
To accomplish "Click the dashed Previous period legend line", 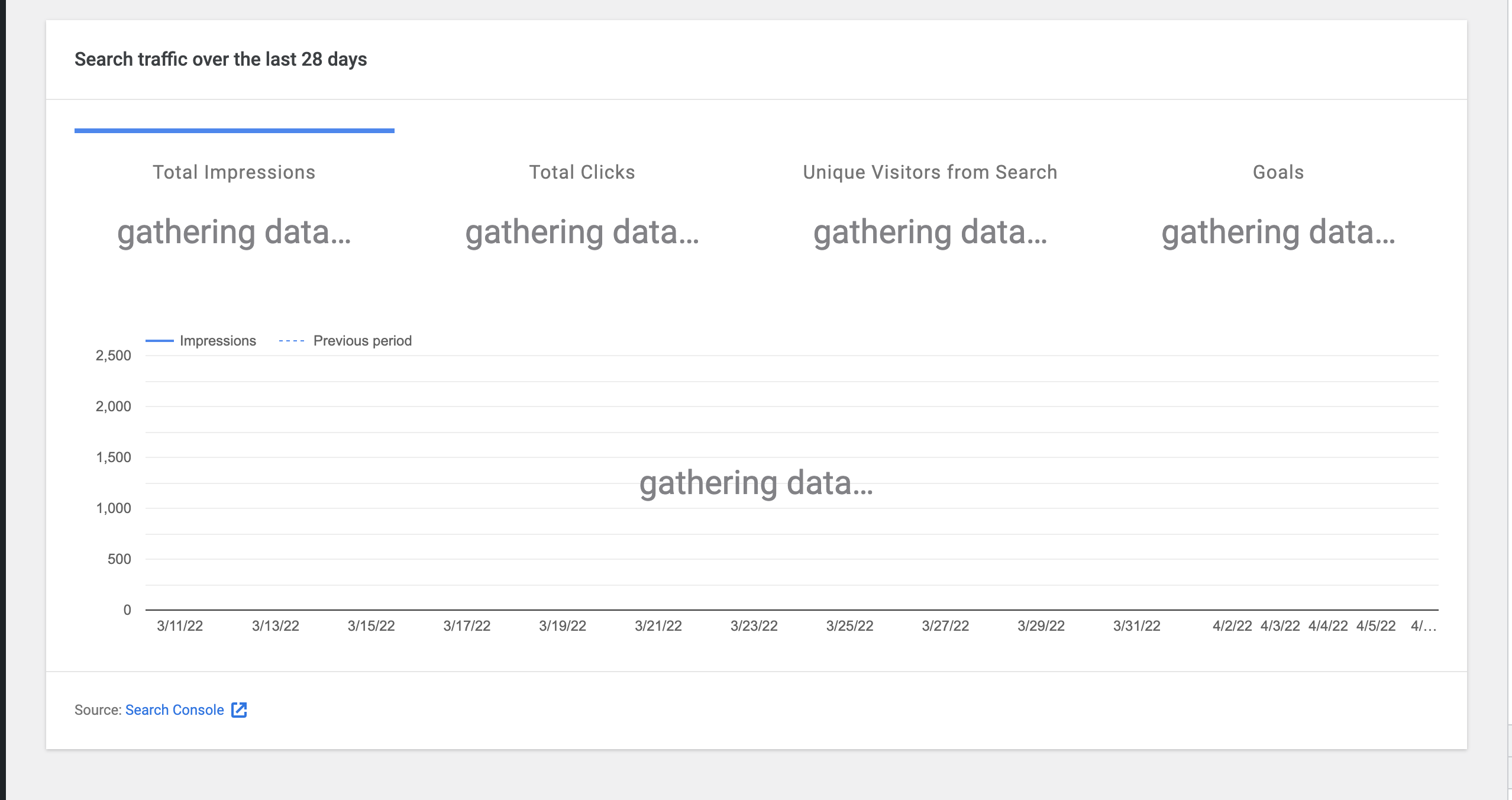I will click(x=292, y=341).
